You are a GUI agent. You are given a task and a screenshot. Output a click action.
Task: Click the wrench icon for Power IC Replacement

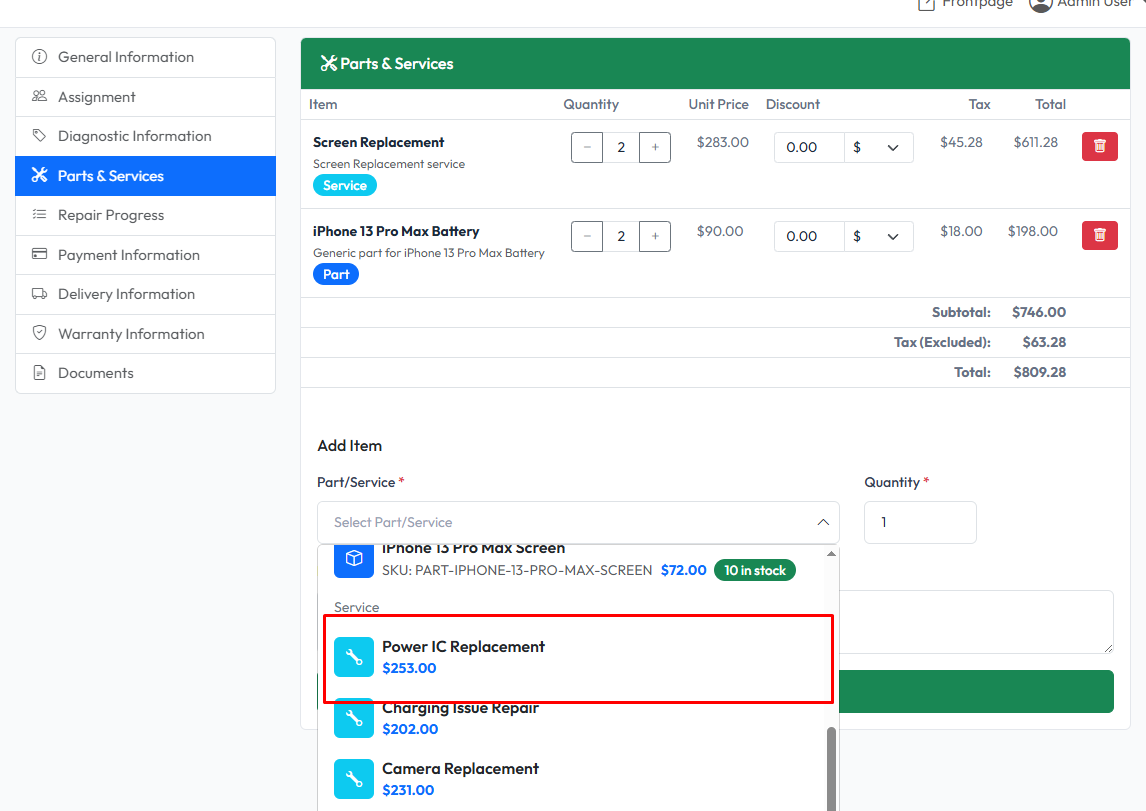coord(353,657)
